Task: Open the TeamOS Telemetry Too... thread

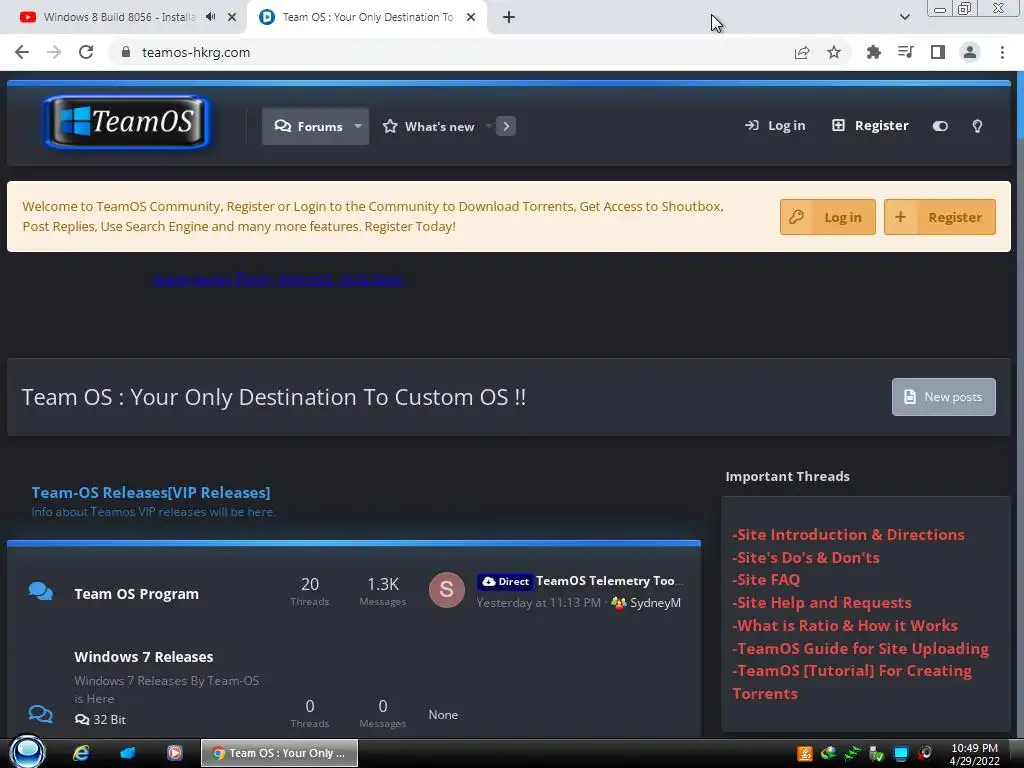Action: (609, 581)
